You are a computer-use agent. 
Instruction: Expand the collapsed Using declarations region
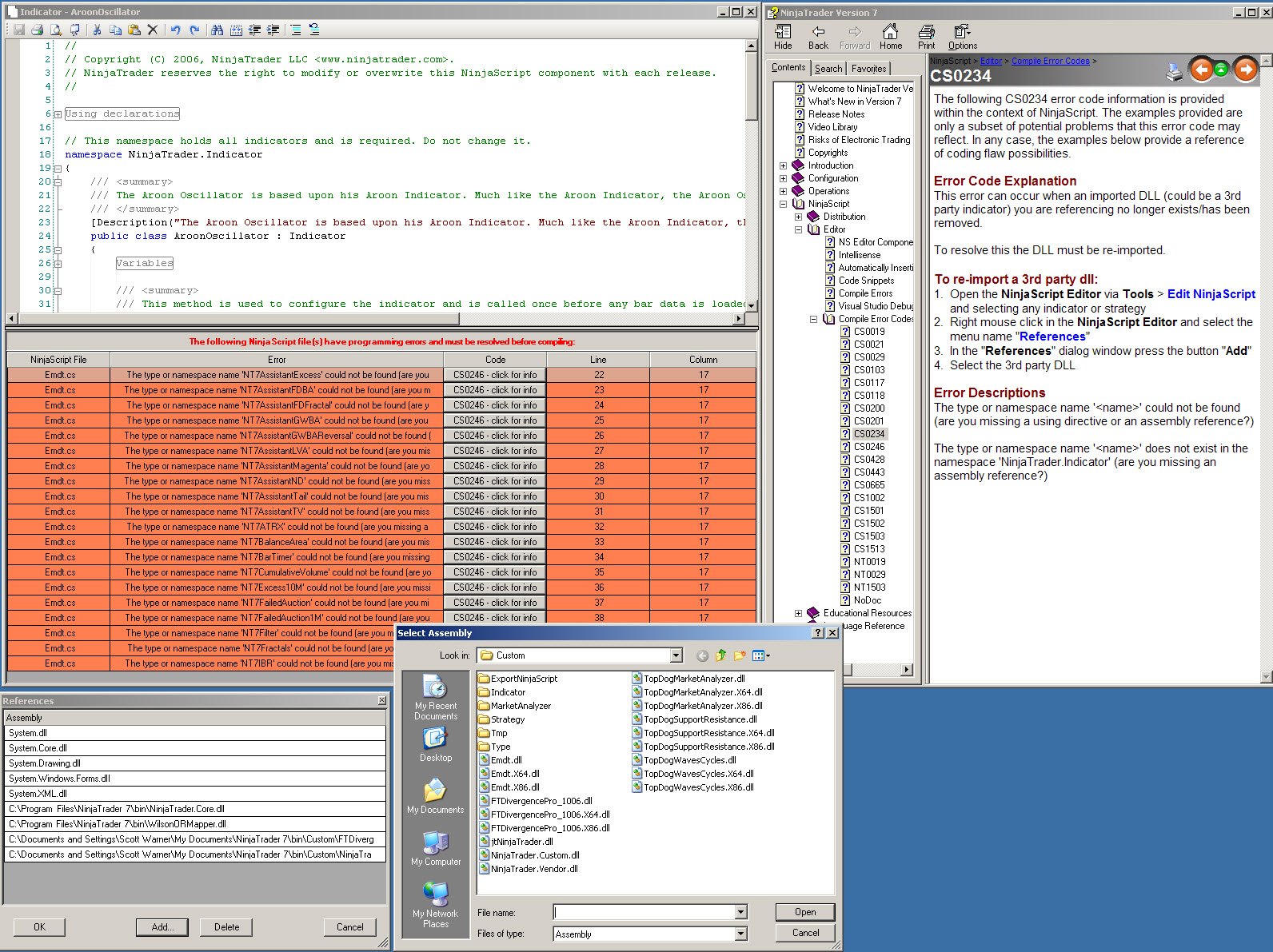[58, 114]
